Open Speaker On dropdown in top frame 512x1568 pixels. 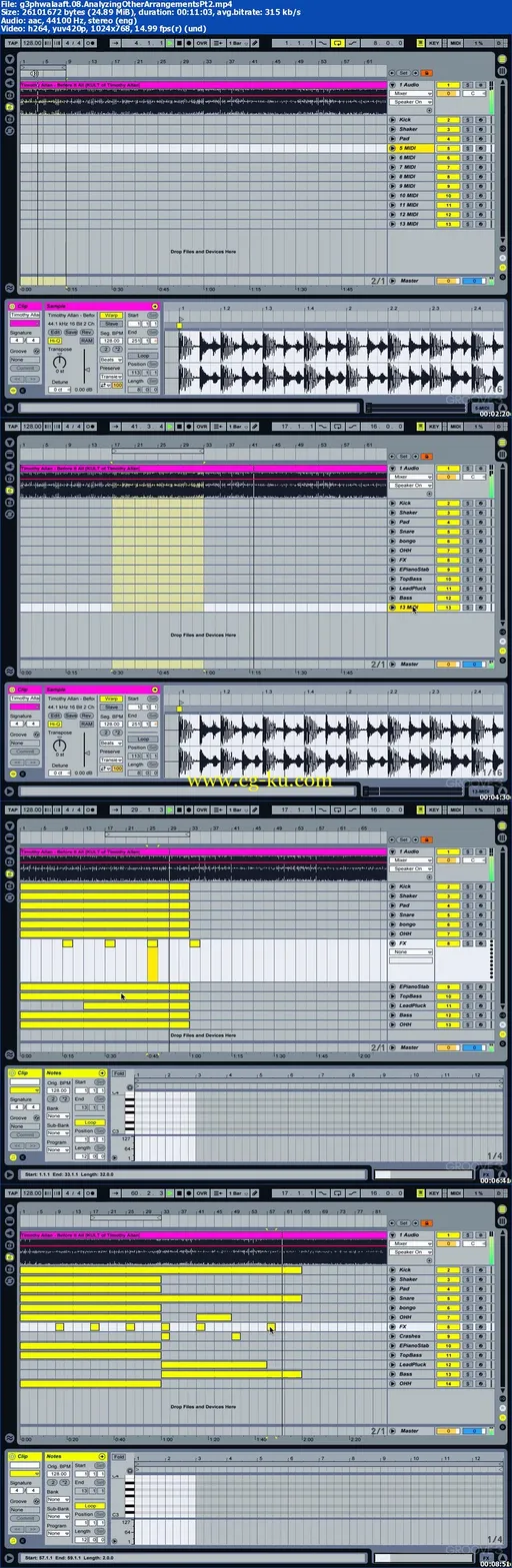[x=411, y=102]
